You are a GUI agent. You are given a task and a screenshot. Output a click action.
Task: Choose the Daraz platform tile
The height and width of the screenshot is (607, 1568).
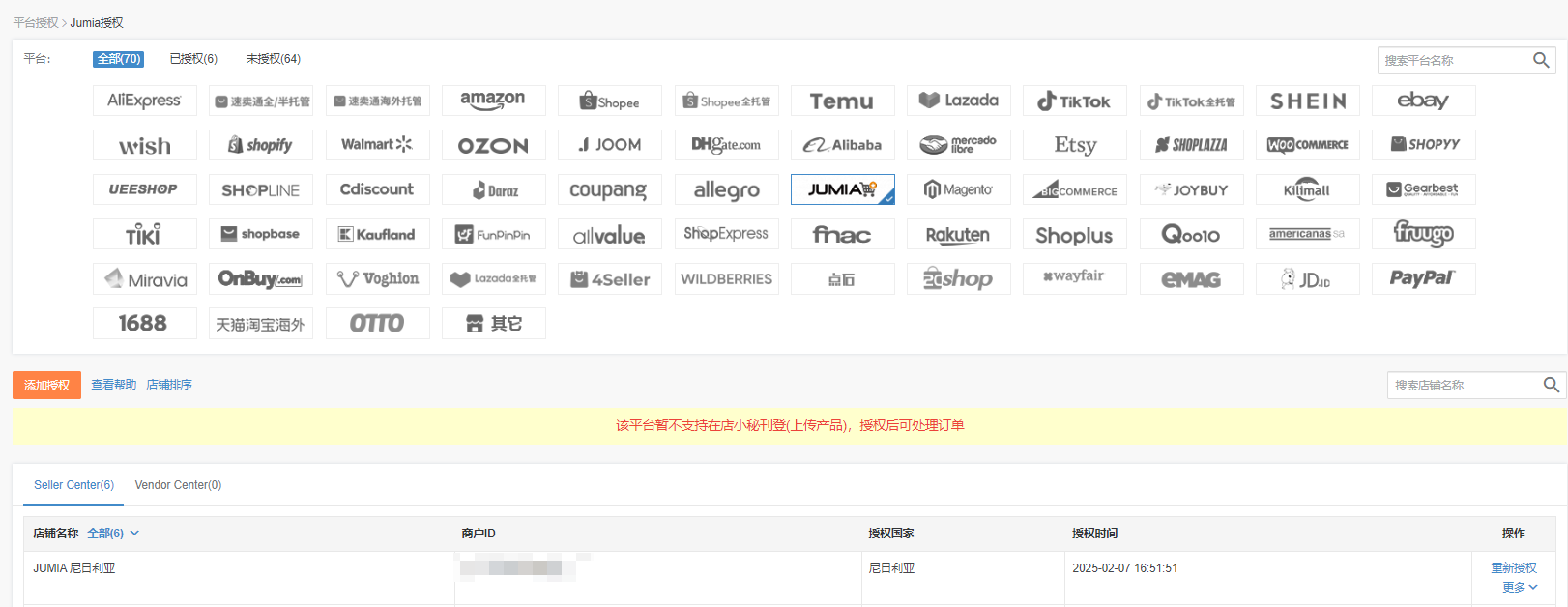click(x=493, y=189)
